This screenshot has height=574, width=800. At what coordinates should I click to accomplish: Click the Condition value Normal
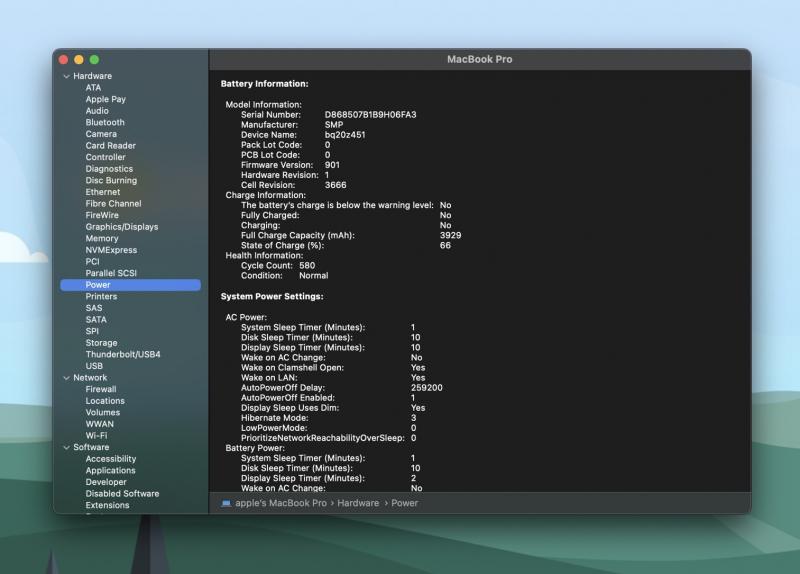coord(314,276)
